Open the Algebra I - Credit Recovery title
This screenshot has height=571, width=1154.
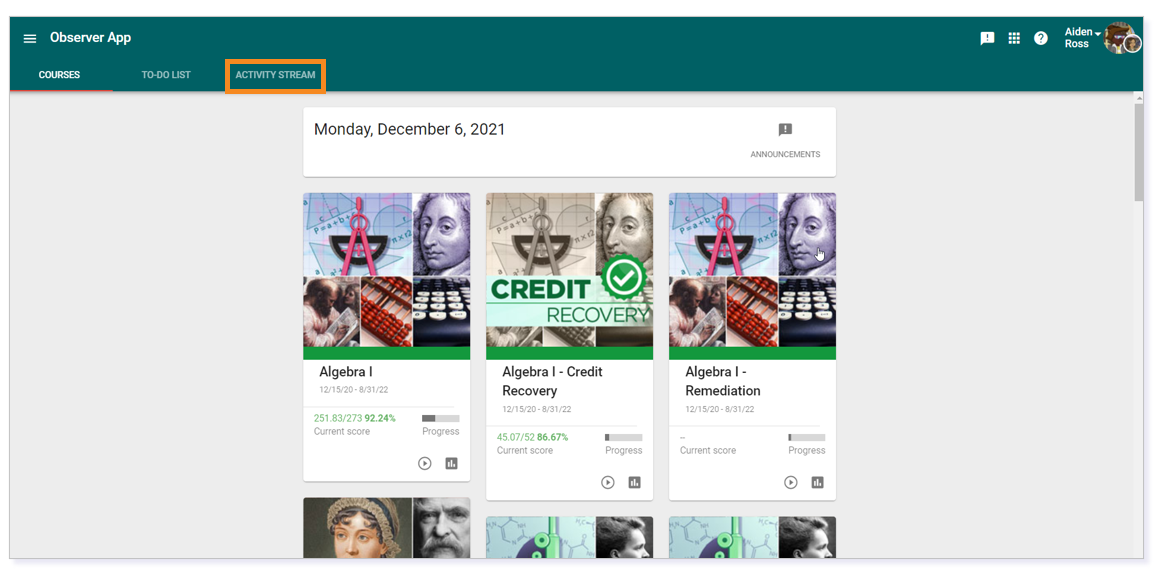[x=553, y=381]
